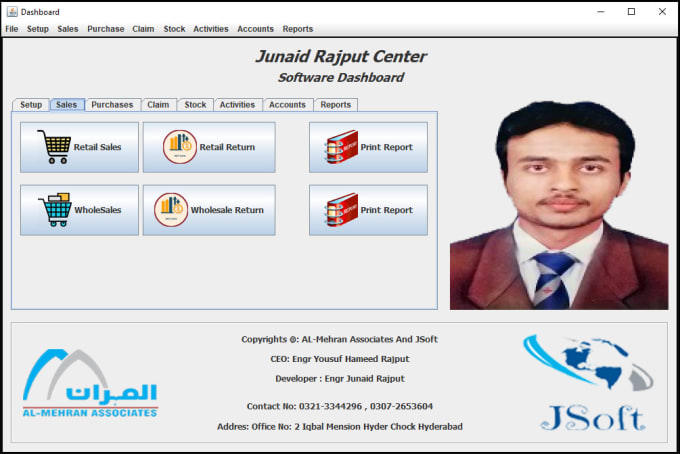The width and height of the screenshot is (680, 454).
Task: Open the File menu
Action: pyautogui.click(x=12, y=29)
